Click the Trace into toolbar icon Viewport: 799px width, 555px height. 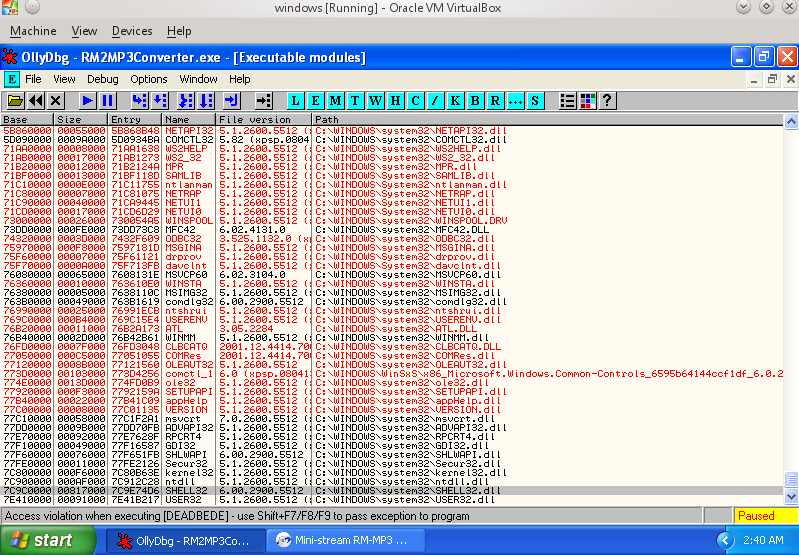click(x=185, y=101)
